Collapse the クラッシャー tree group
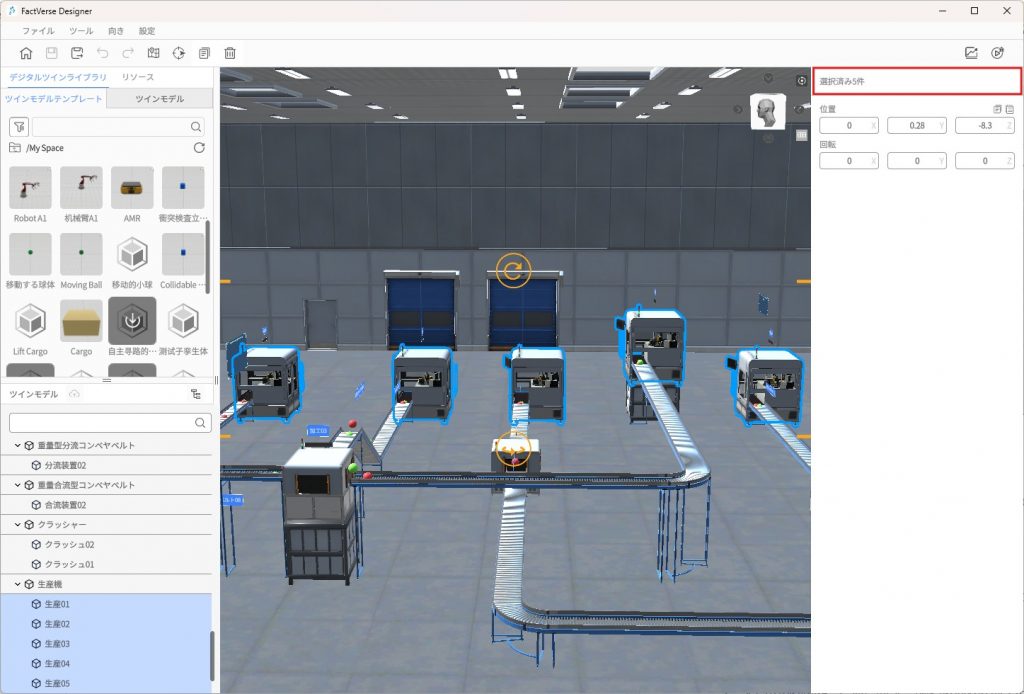The image size is (1024, 694). (x=17, y=524)
